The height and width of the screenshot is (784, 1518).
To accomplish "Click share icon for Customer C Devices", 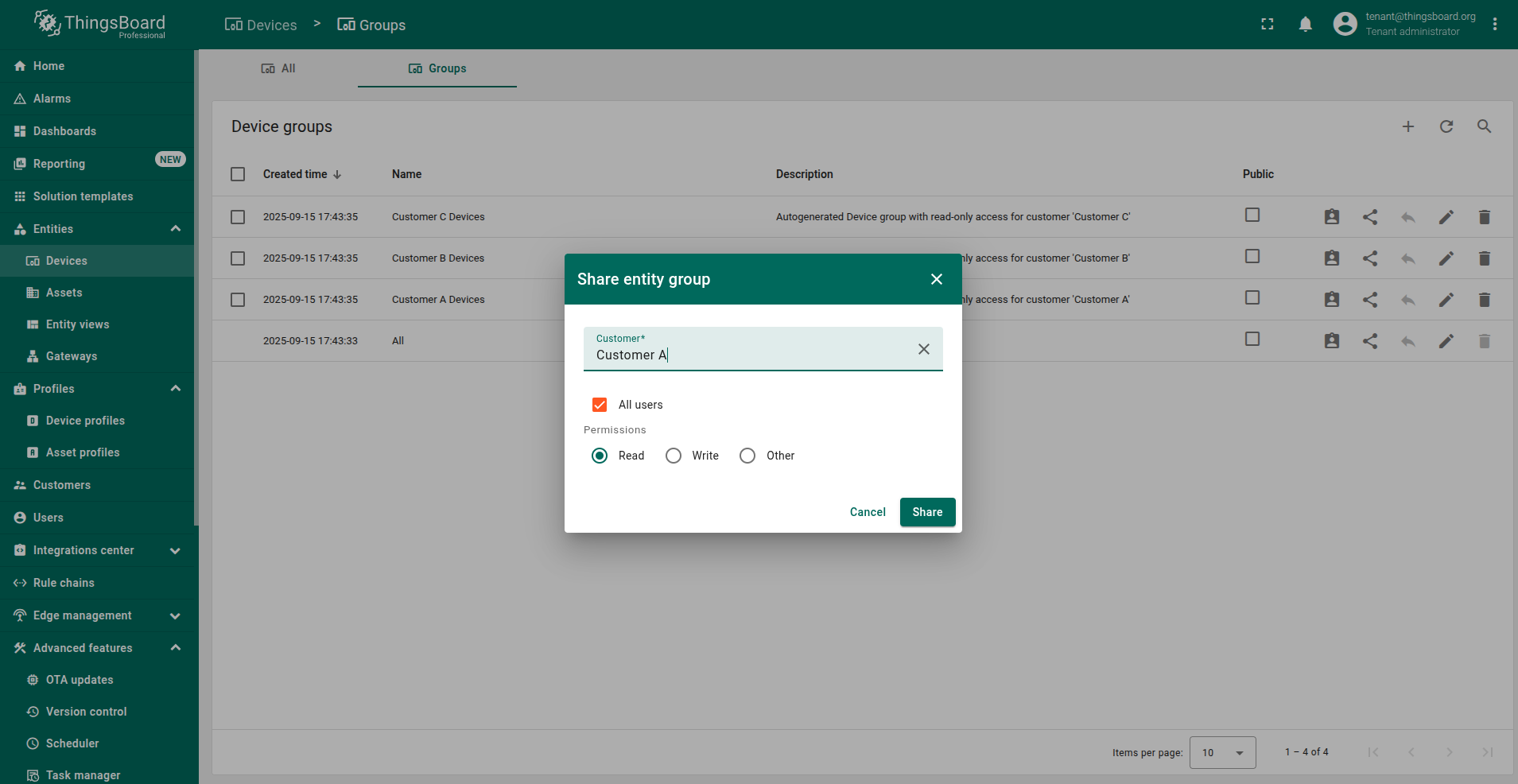I will click(1369, 217).
